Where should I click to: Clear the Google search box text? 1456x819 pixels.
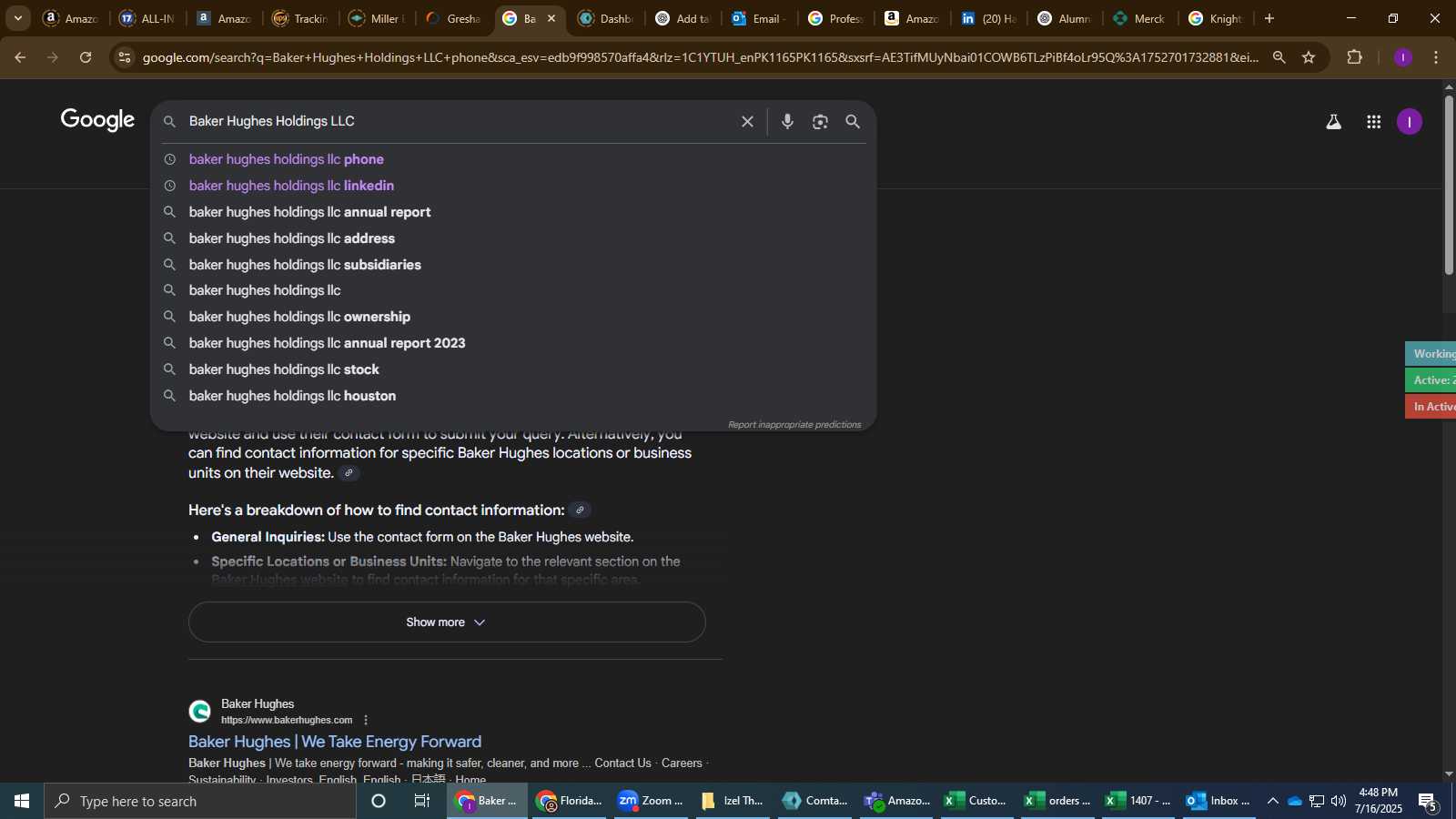[747, 121]
